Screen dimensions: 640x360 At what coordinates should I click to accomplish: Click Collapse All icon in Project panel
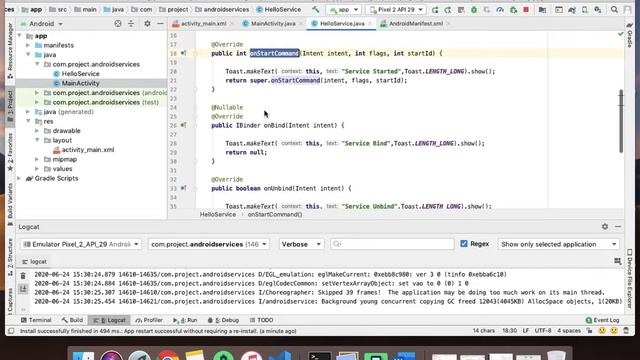click(x=131, y=24)
